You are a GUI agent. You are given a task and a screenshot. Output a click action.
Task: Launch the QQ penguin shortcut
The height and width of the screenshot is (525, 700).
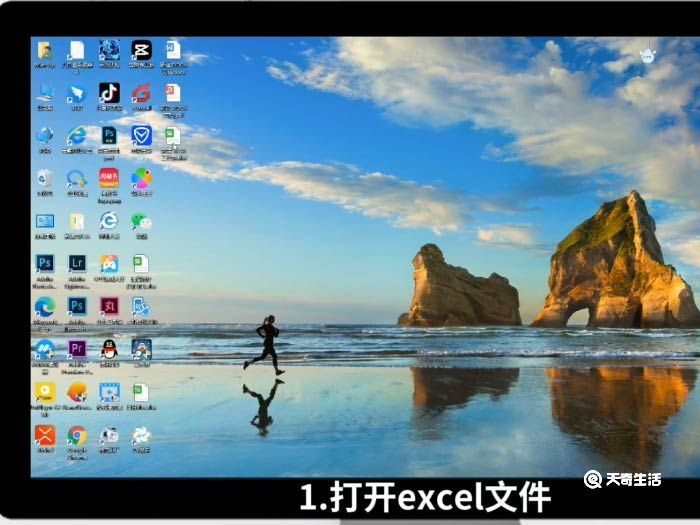[109, 350]
